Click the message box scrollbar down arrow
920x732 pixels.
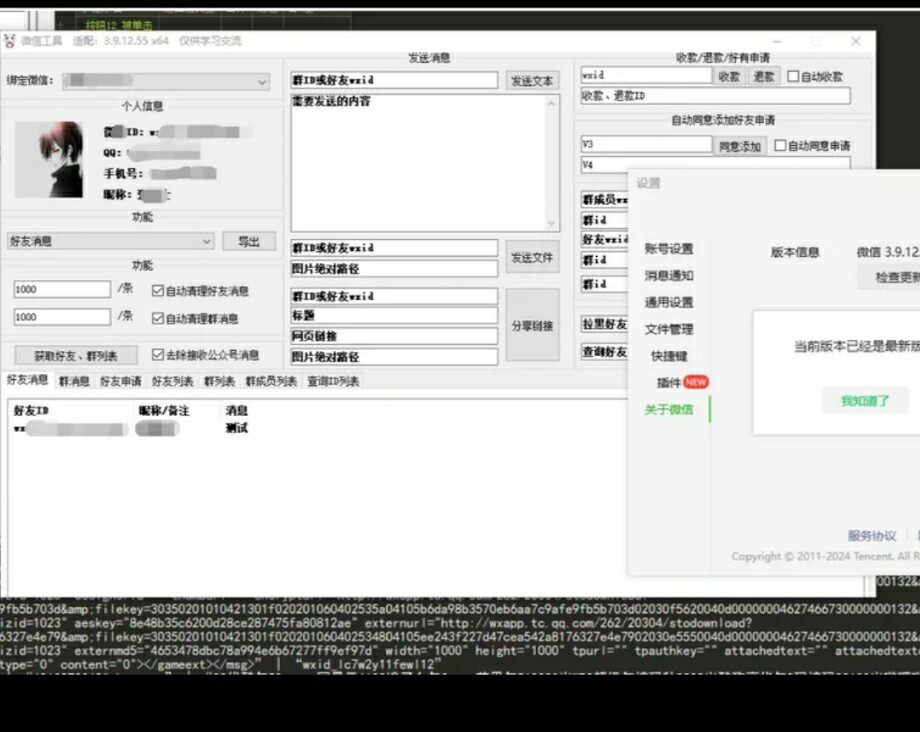552,223
